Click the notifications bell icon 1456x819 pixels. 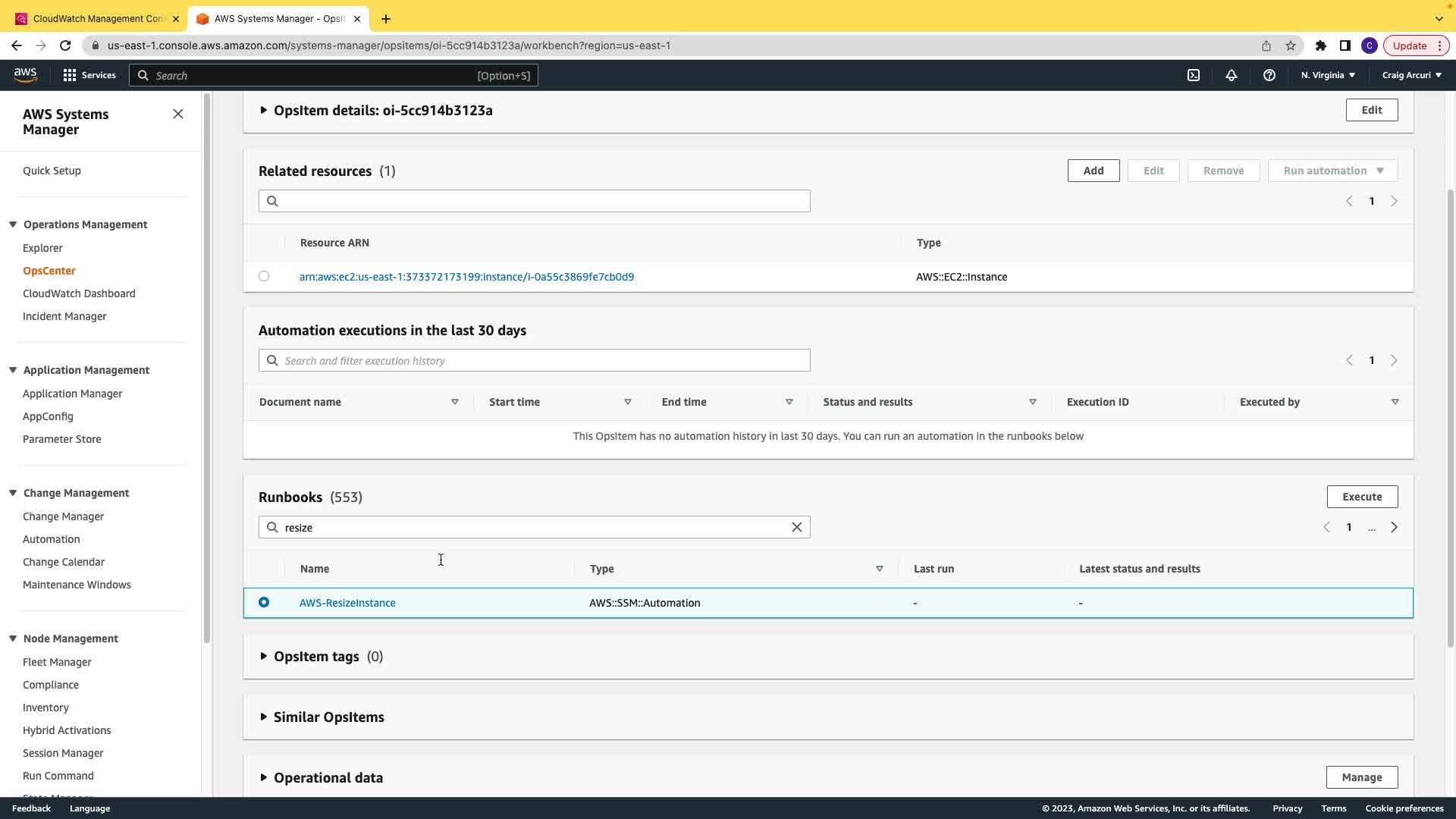point(1232,75)
